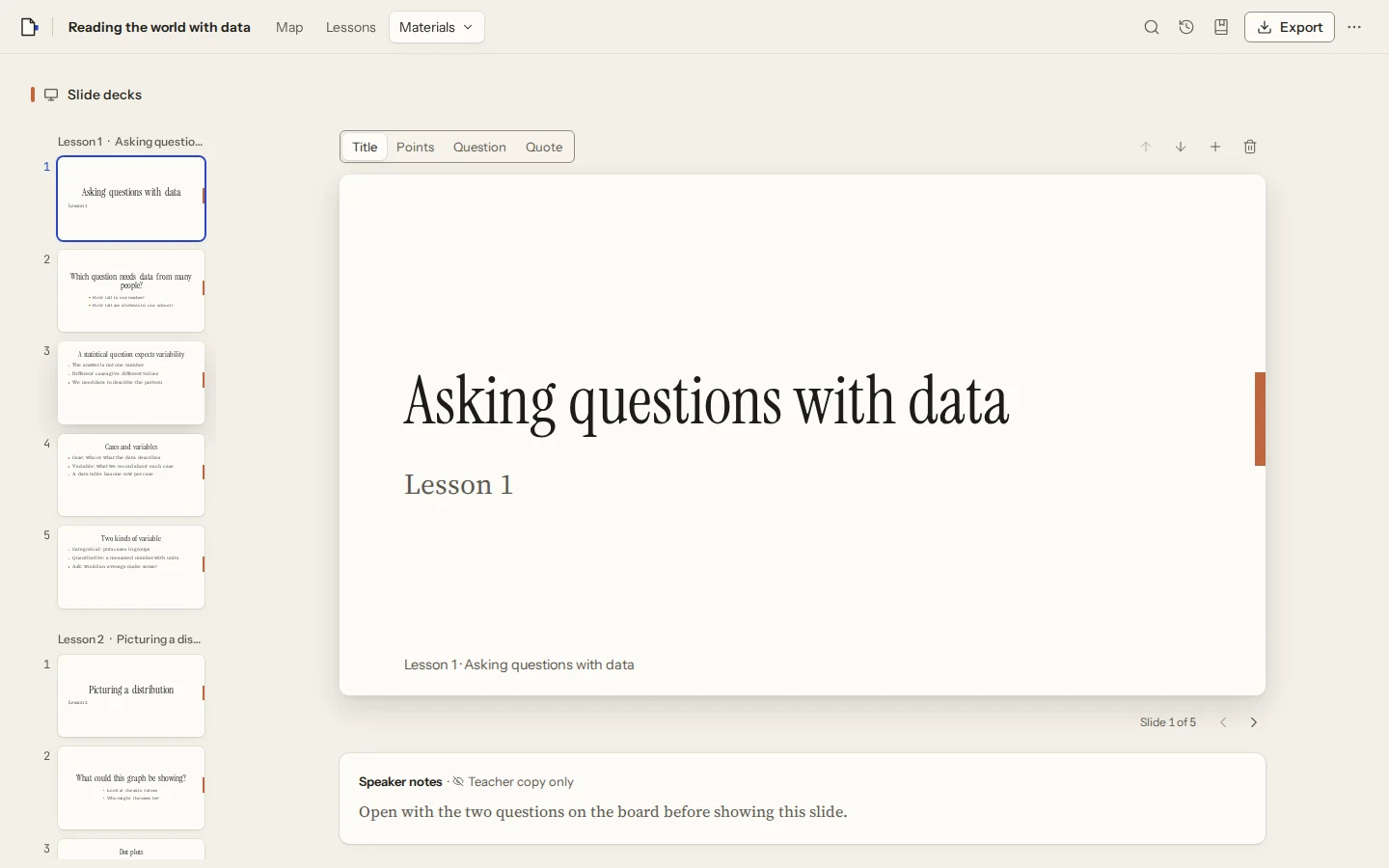The image size is (1389, 868).
Task: Click the Slide decks monitor icon
Action: coord(51,95)
